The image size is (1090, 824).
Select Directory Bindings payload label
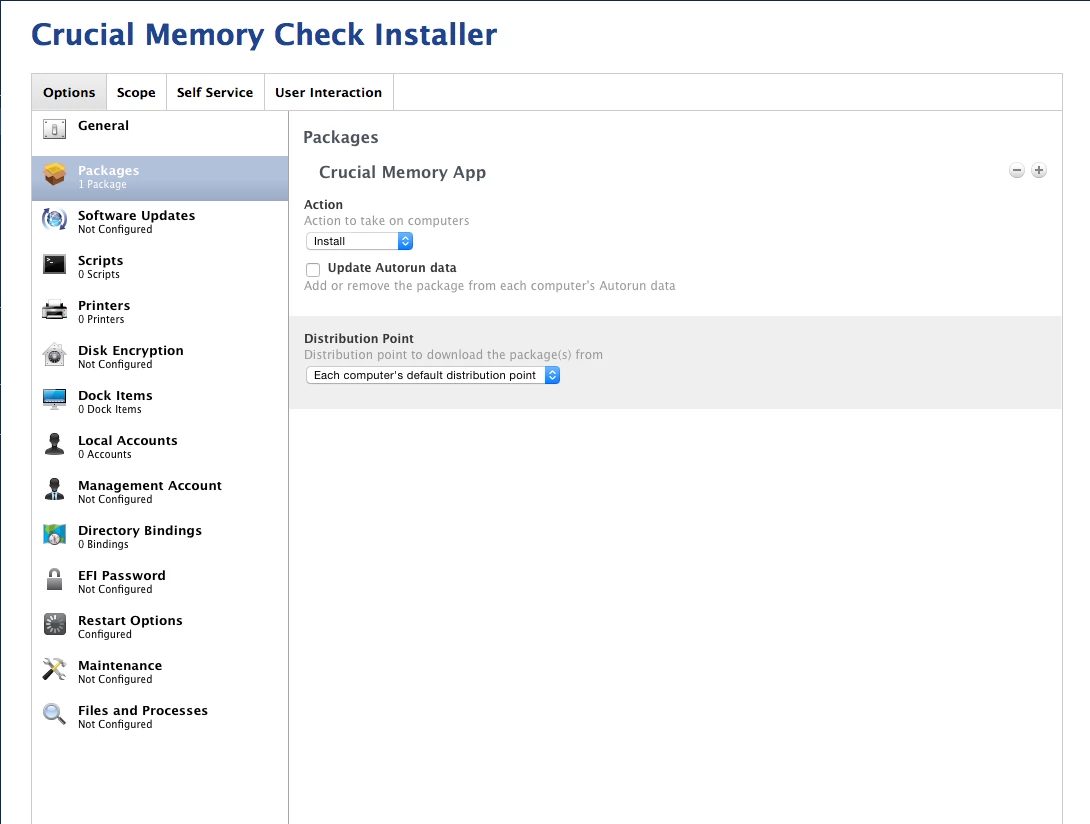click(x=140, y=531)
